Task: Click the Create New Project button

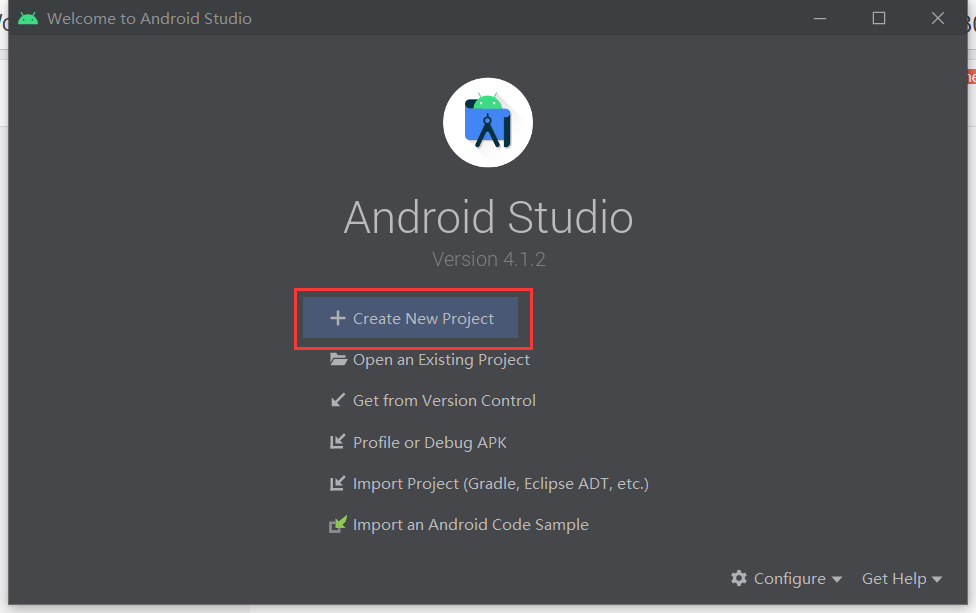Action: pyautogui.click(x=410, y=318)
